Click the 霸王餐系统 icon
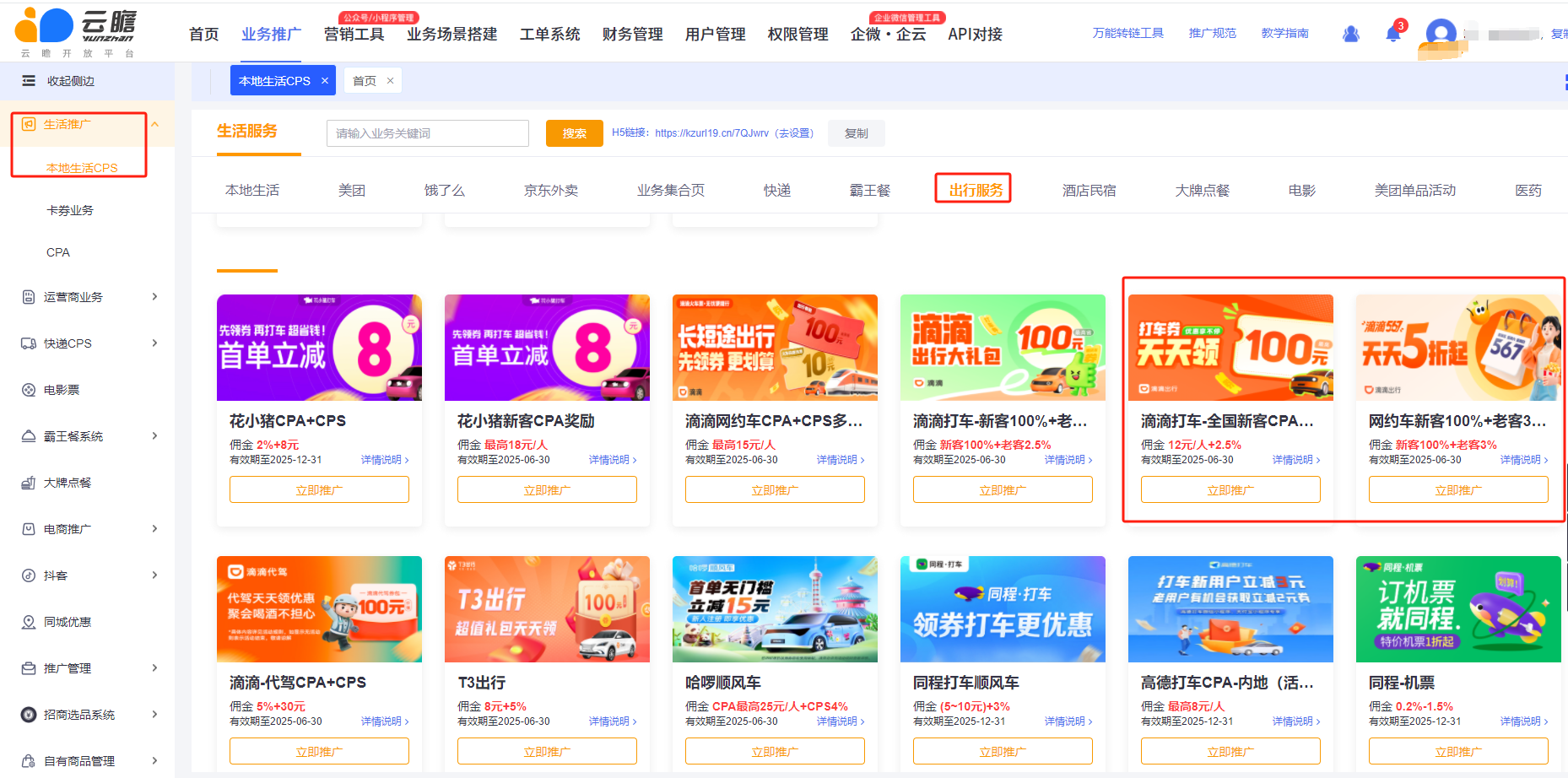Viewport: 1568px width, 778px height. pos(29,436)
